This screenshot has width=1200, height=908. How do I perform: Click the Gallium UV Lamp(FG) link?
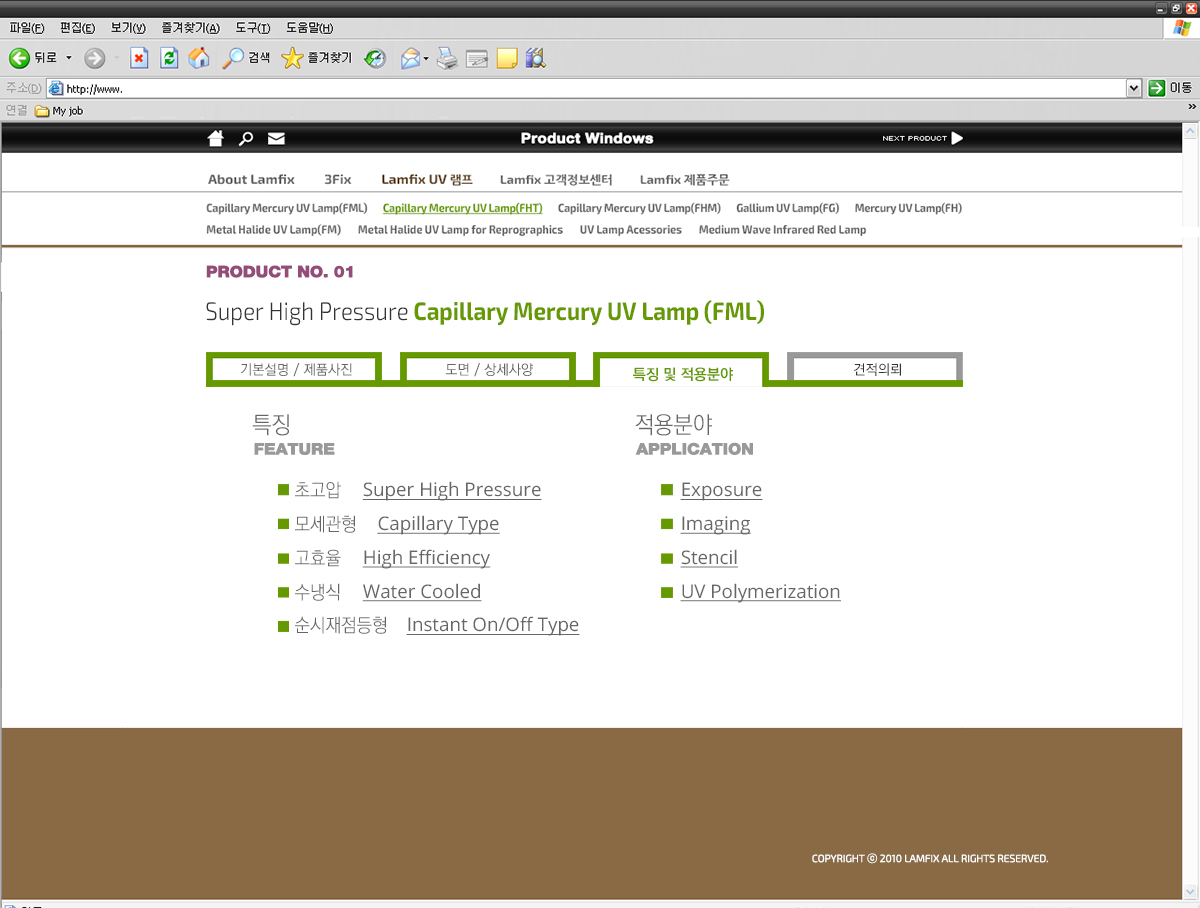coord(787,208)
